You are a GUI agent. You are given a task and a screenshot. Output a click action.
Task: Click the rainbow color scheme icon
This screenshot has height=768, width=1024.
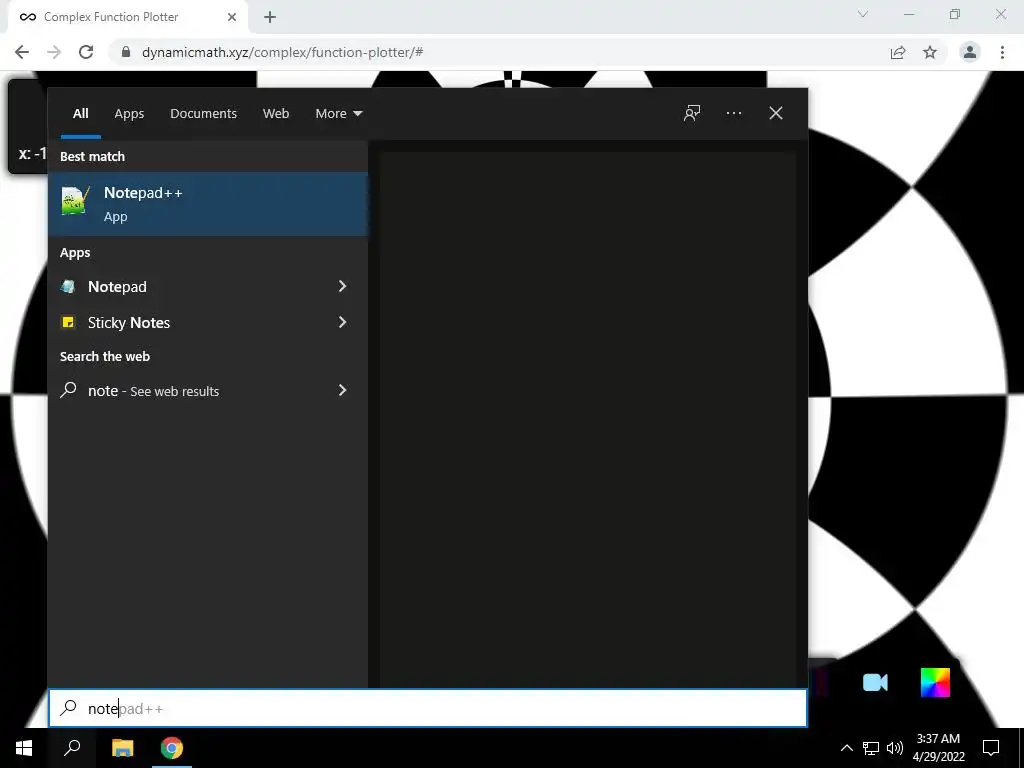pyautogui.click(x=935, y=682)
